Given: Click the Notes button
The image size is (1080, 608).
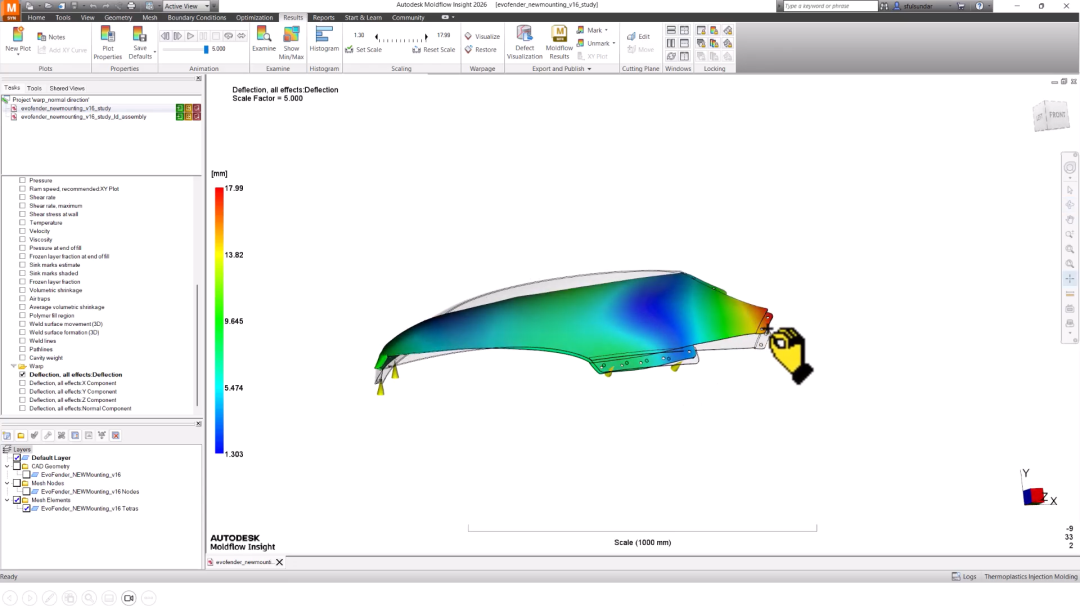Looking at the screenshot, I should [52, 37].
